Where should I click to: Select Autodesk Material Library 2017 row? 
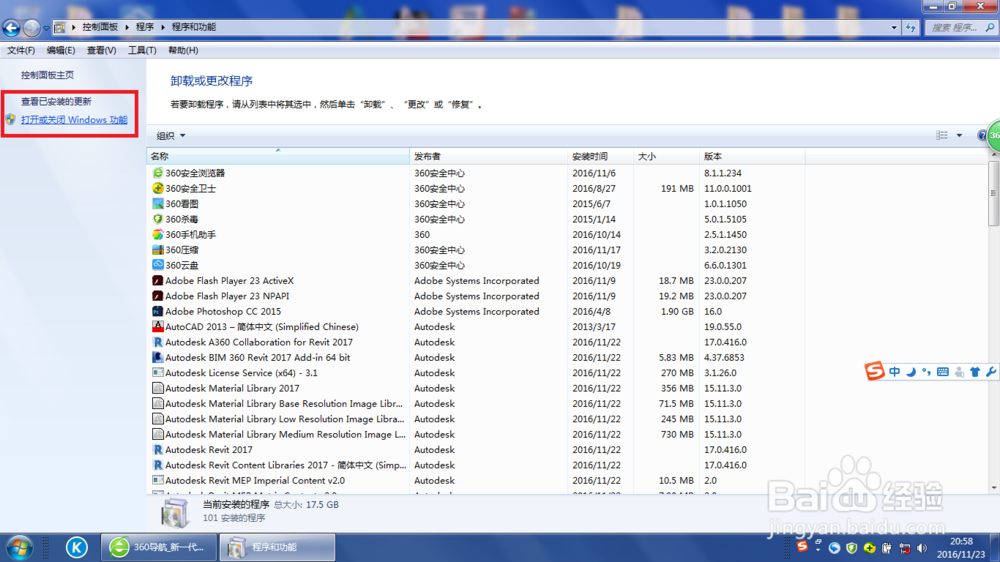(478, 388)
